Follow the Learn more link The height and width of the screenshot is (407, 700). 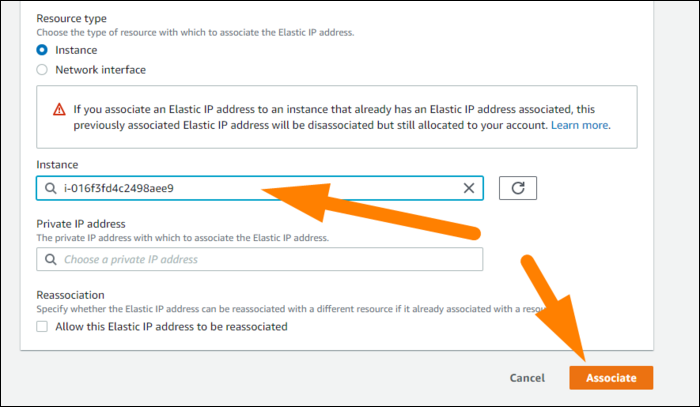[x=579, y=126]
